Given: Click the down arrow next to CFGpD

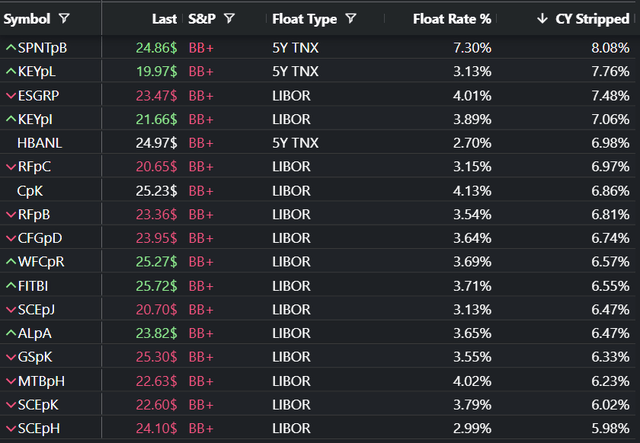Looking at the screenshot, I should [11, 238].
